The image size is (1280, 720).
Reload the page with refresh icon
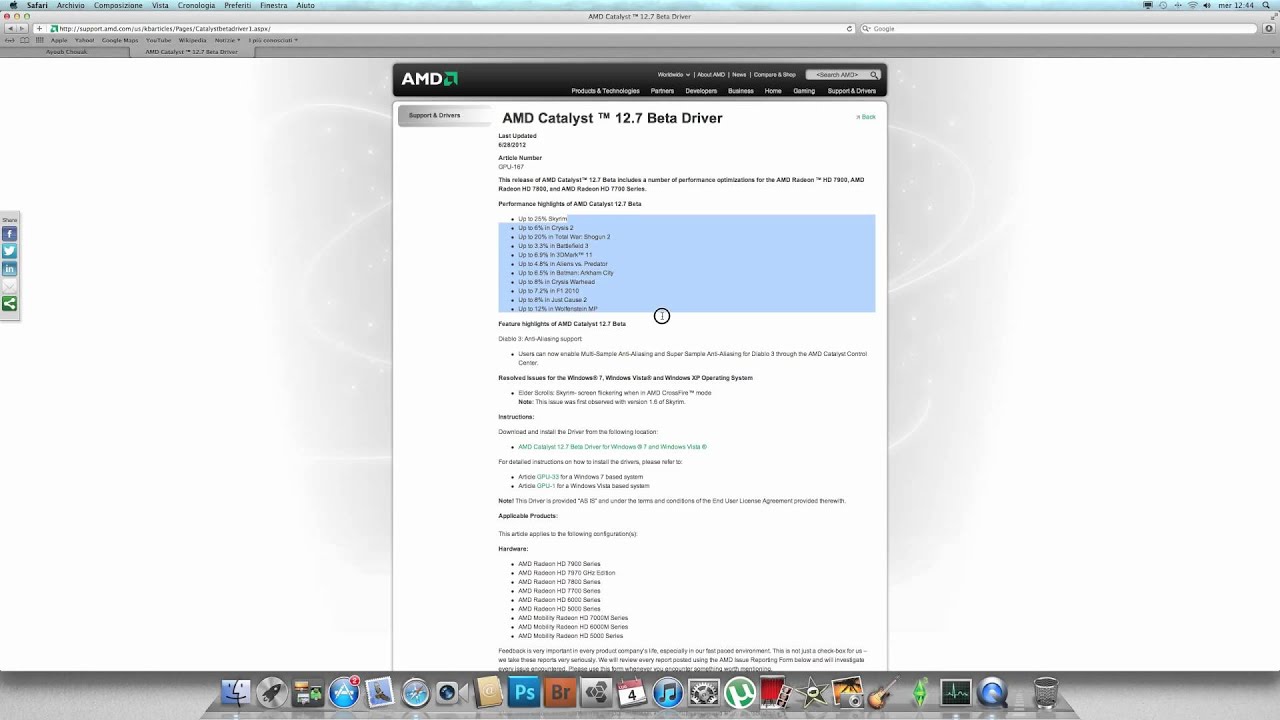(x=849, y=29)
